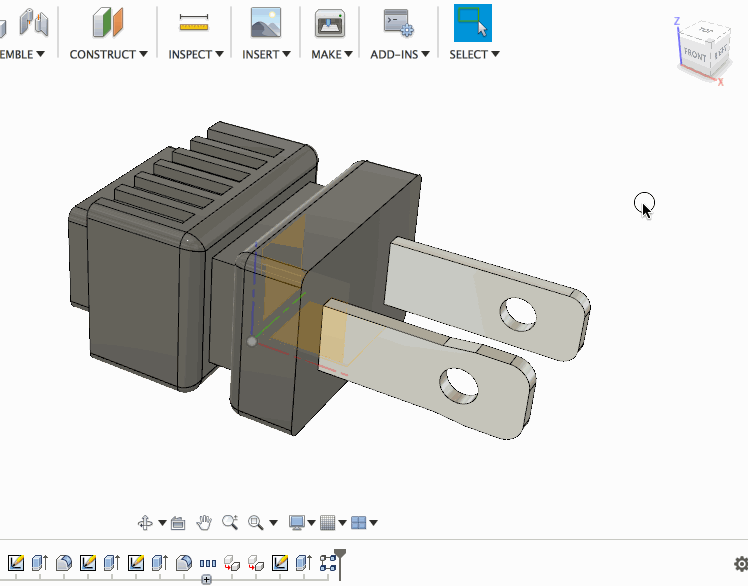Image resolution: width=748 pixels, height=586 pixels.
Task: Select the hole in the upper plug prong
Action: (x=518, y=314)
